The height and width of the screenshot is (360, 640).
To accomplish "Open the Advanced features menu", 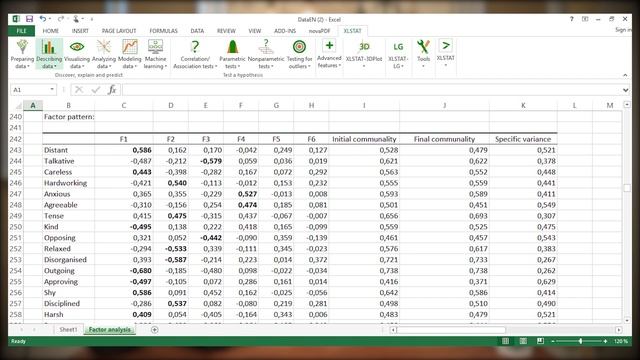I will [329, 54].
